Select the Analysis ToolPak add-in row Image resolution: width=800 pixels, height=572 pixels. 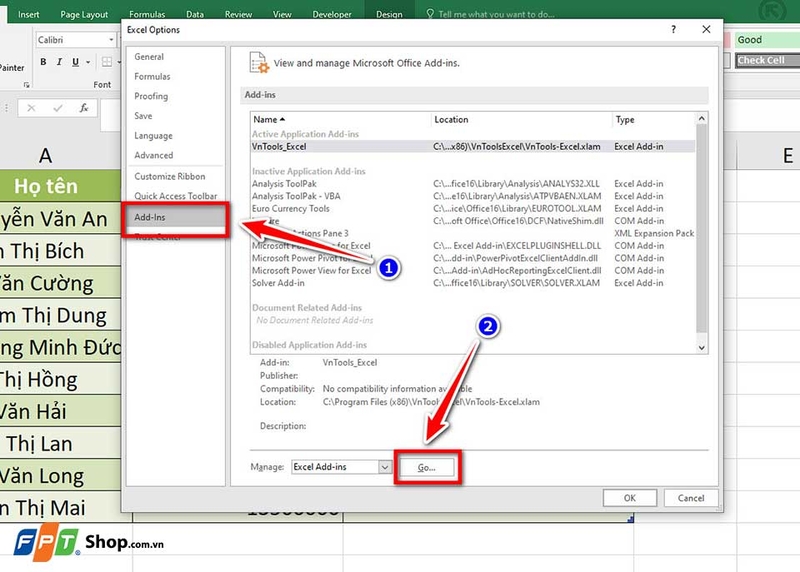point(473,184)
